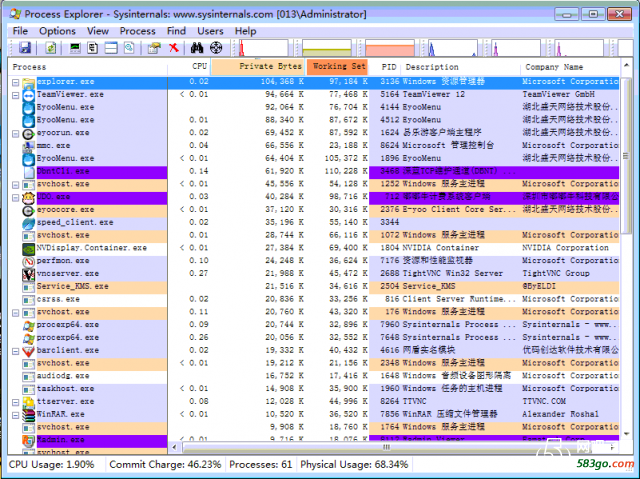Sort by the PID column header
Screen dimensions: 640x479
(x=385, y=67)
